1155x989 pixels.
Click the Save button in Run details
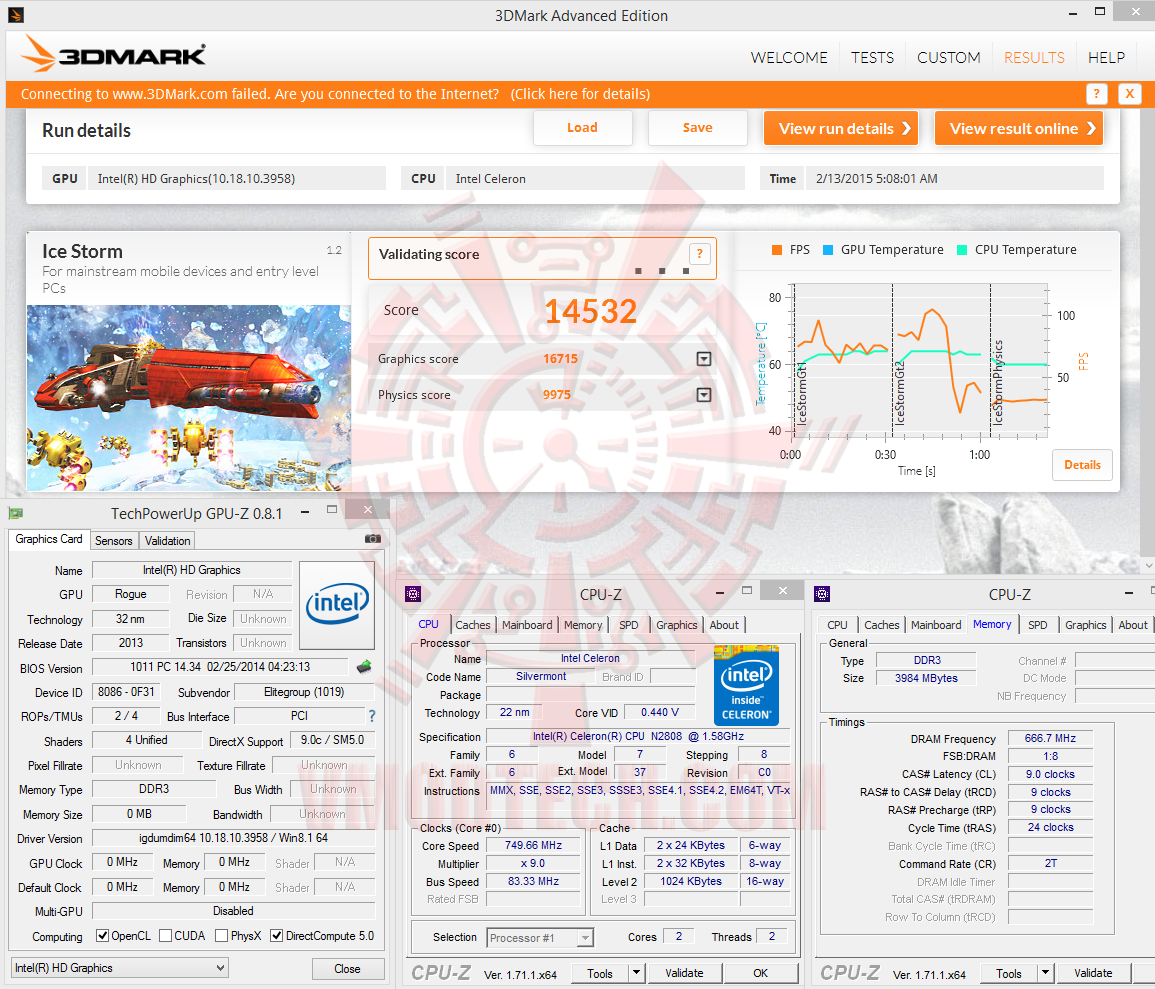pyautogui.click(x=698, y=128)
